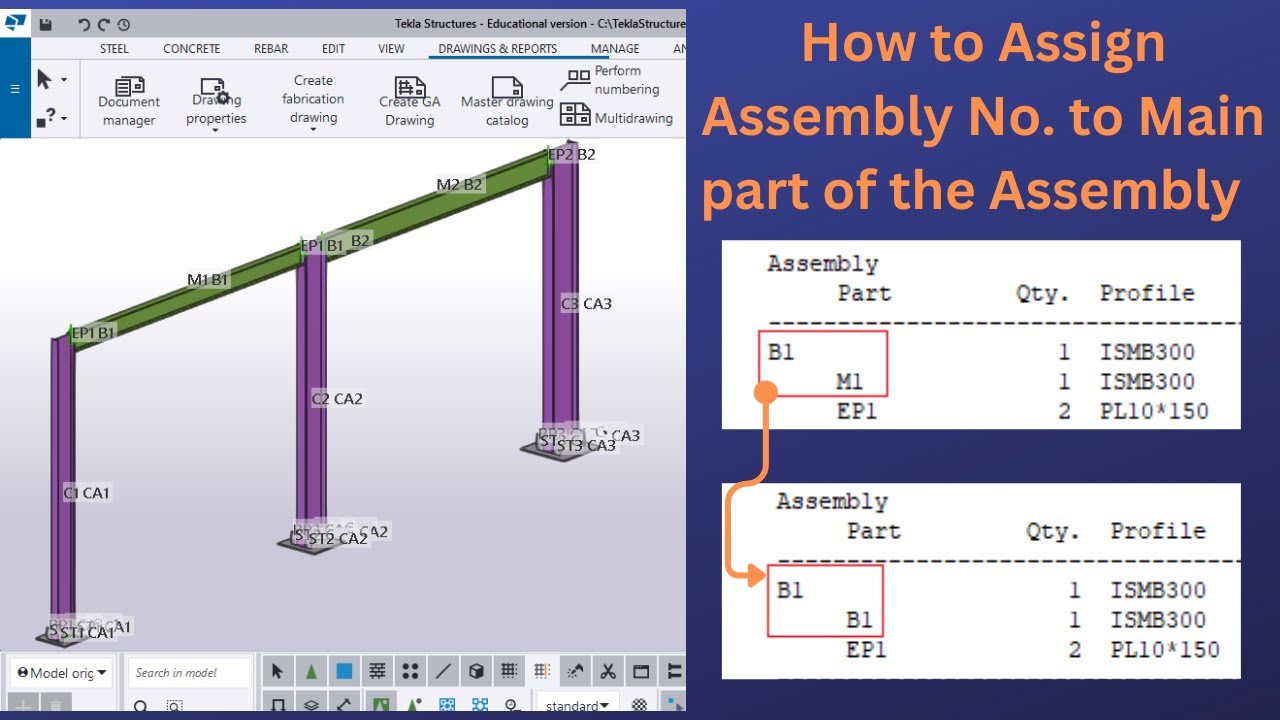The height and width of the screenshot is (720, 1280).
Task: Click the EP2 B2 end plate label
Action: (x=571, y=154)
